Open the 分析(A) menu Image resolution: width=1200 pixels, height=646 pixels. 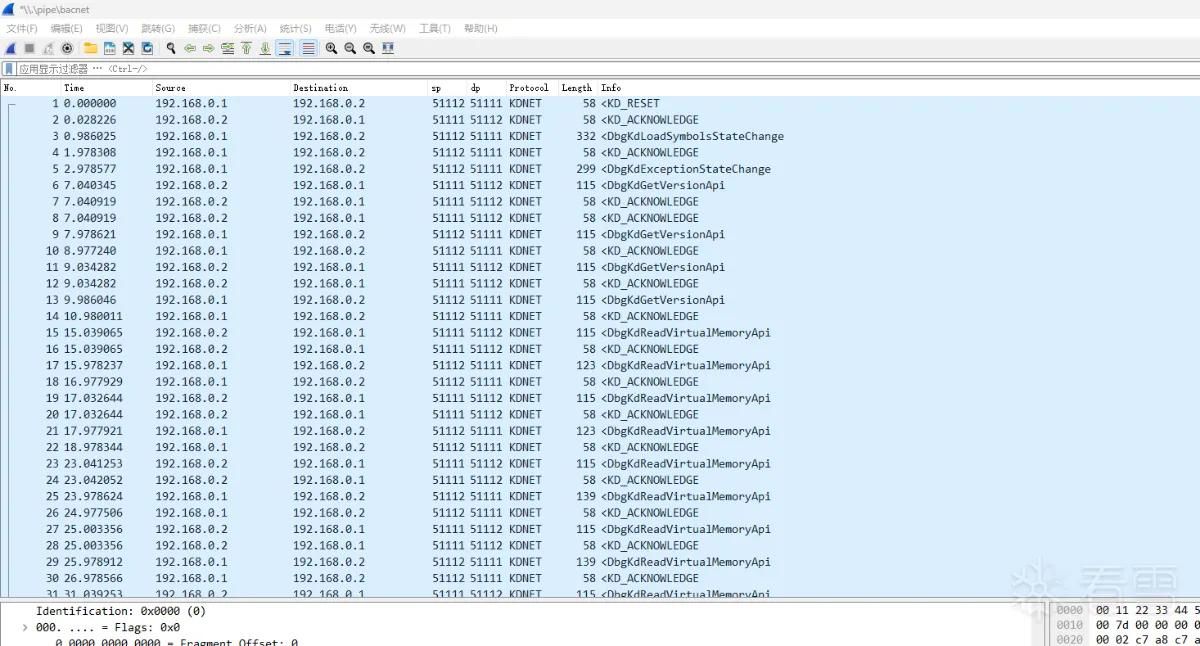(x=250, y=28)
